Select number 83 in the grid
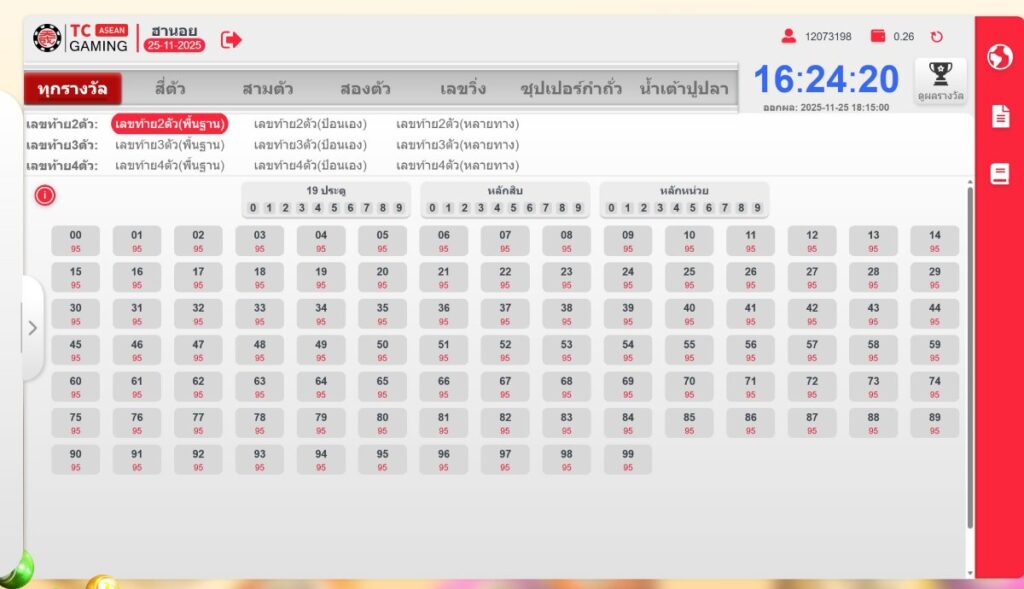The height and width of the screenshot is (589, 1024). 566,423
